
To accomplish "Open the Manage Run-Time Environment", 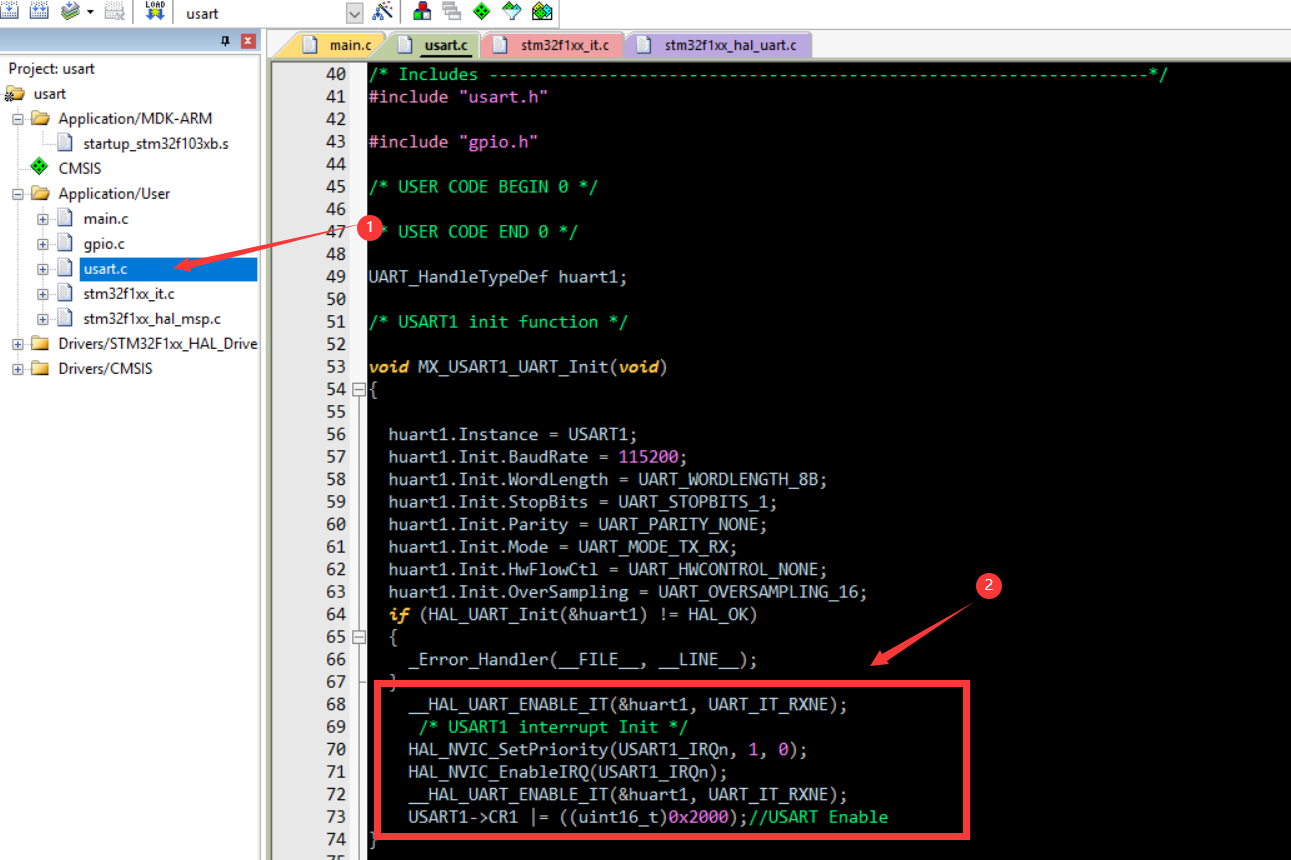I will coord(480,11).
